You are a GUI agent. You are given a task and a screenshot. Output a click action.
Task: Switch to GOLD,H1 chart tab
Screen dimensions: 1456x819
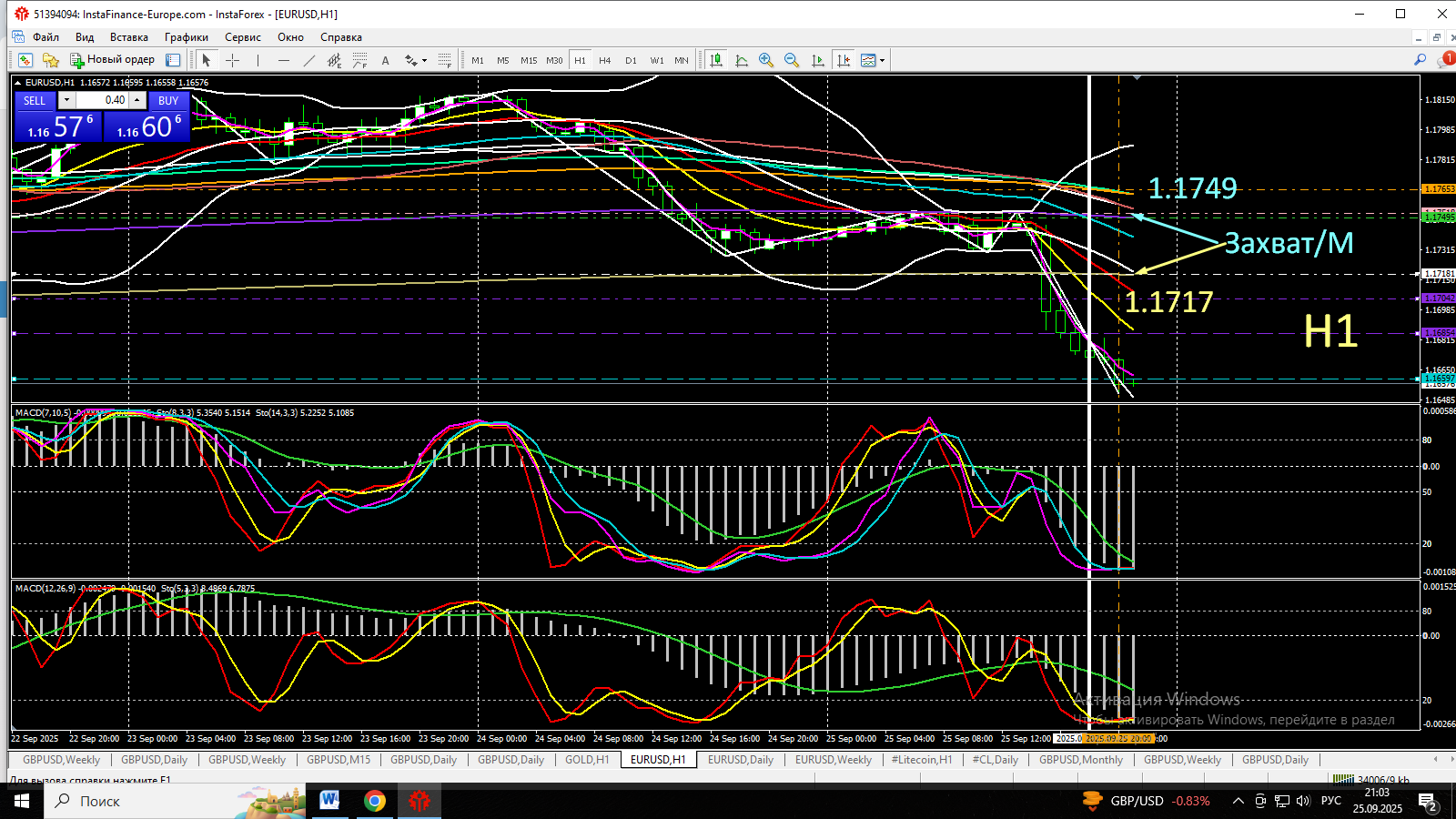click(587, 760)
